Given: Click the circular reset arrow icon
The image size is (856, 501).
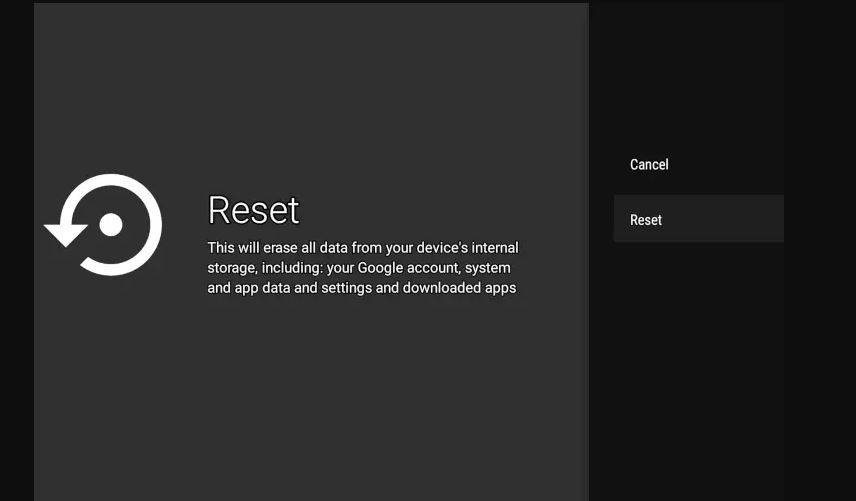Looking at the screenshot, I should pos(104,224).
